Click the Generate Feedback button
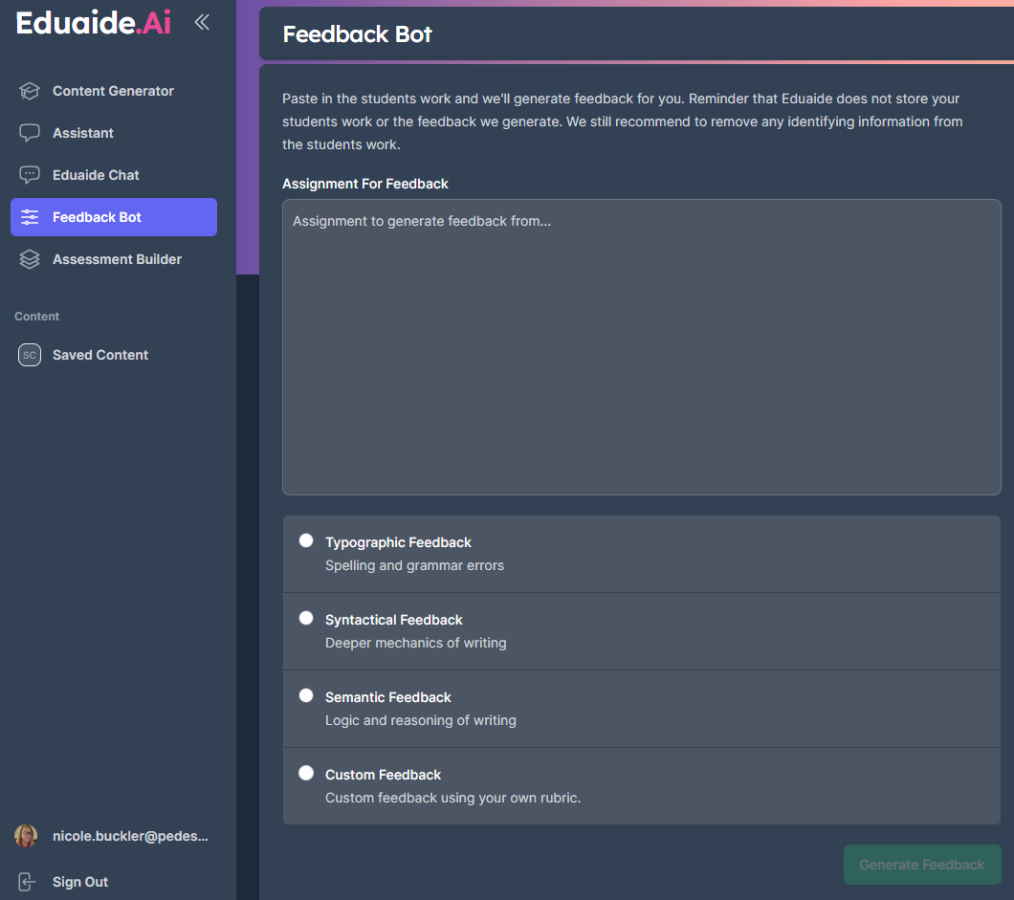 922,864
